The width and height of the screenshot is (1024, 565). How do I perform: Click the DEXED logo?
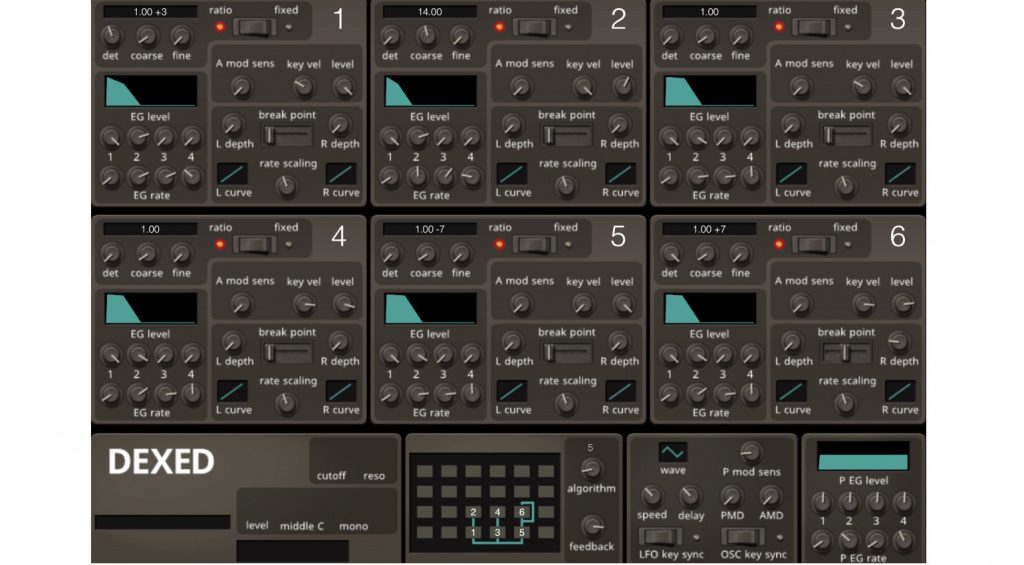[x=161, y=462]
